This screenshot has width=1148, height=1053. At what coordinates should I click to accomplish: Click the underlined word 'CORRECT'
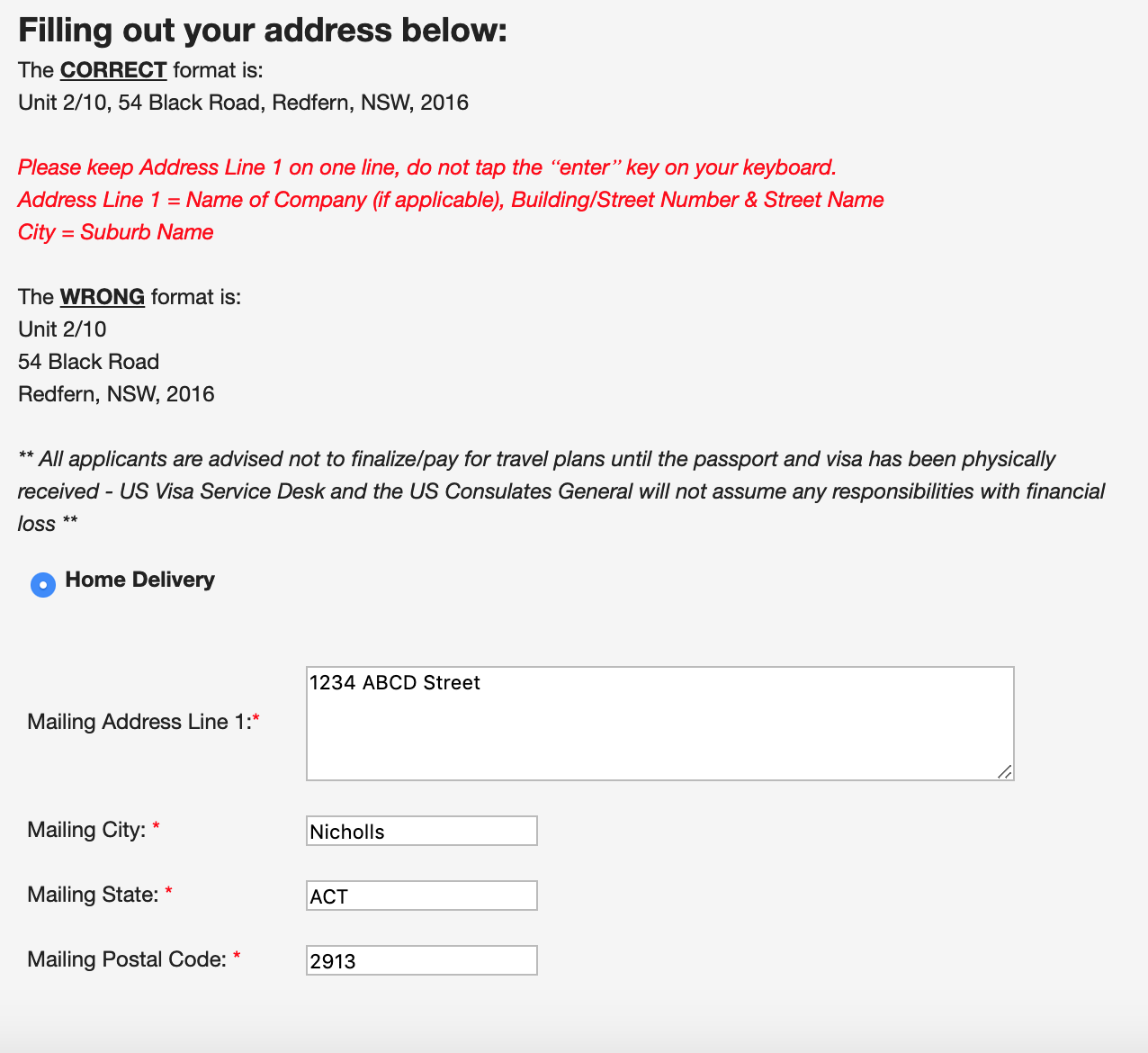pyautogui.click(x=113, y=70)
